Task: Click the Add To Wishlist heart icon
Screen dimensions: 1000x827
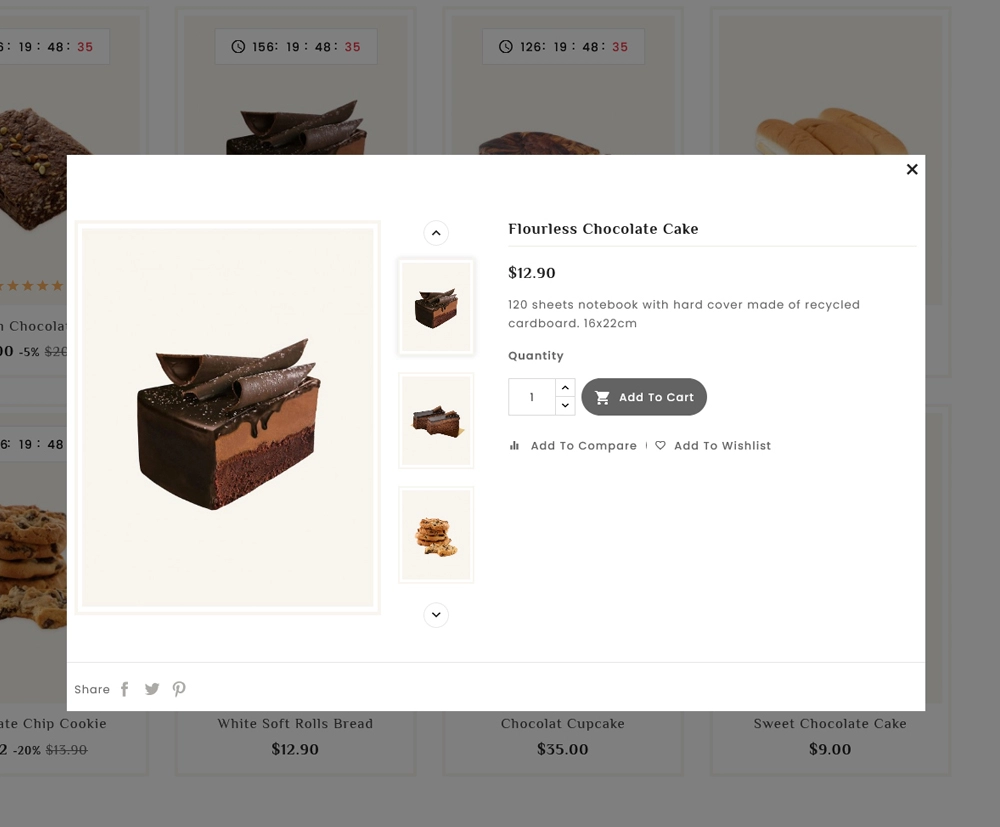Action: point(660,445)
